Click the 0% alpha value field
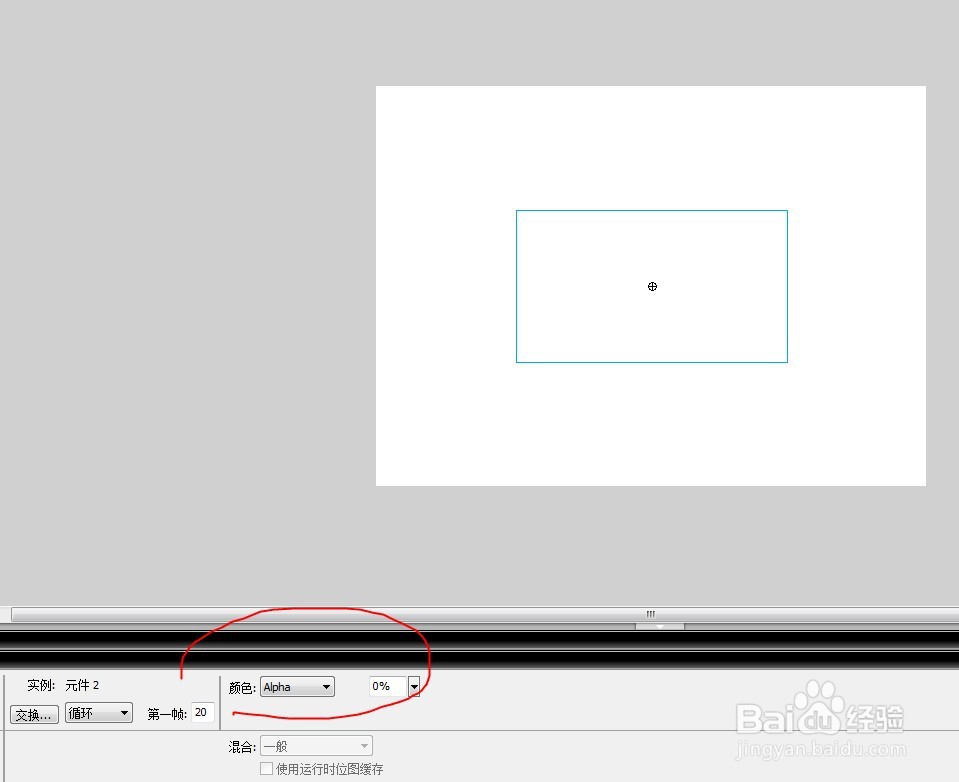This screenshot has width=959, height=782. point(387,686)
